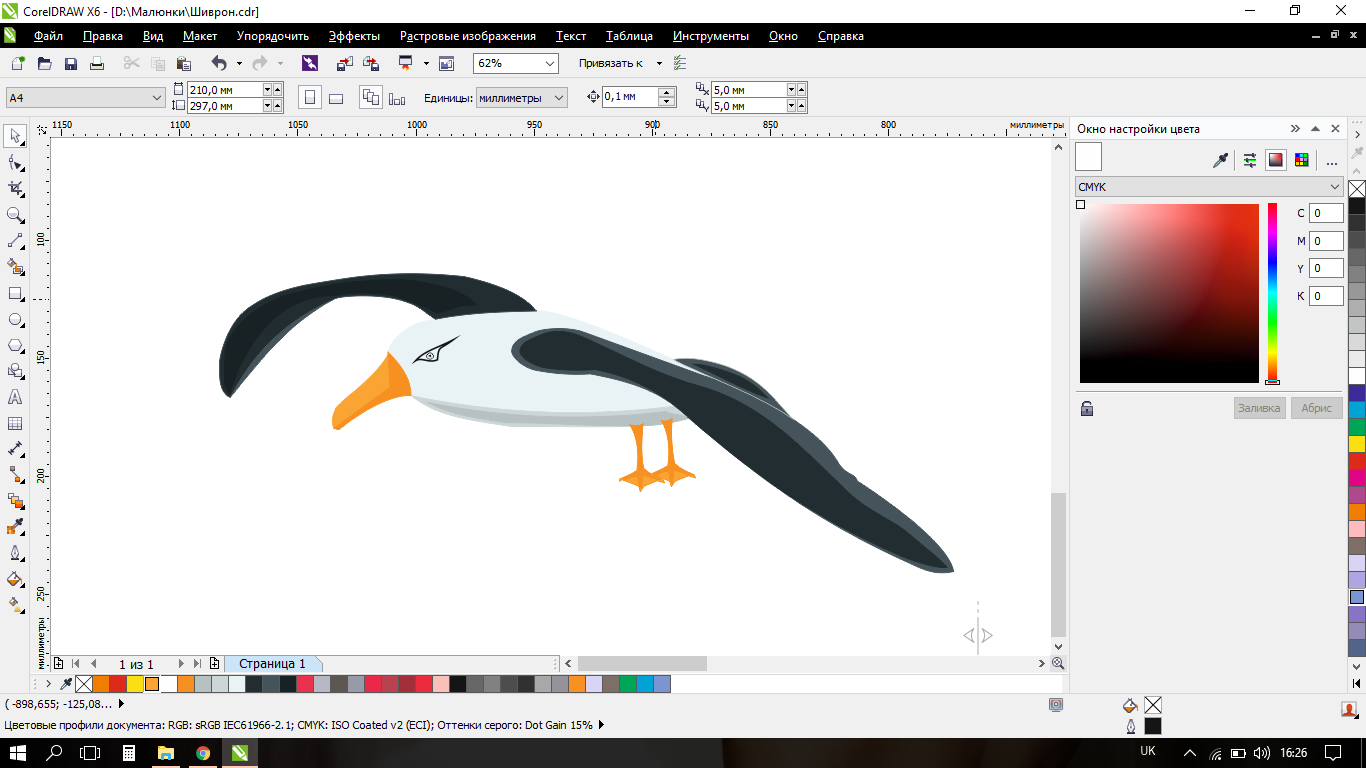
Task: Choose the Ellipse tool
Action: point(15,320)
